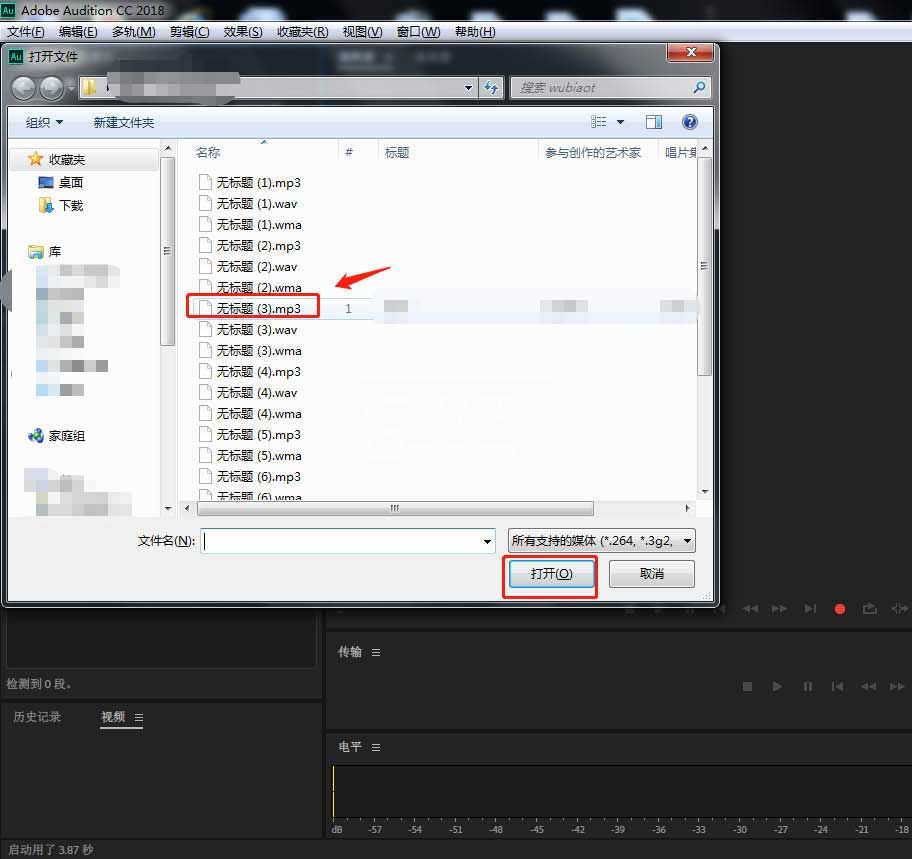Open the View (视图) menu
Screen dimensions: 912x859
(x=362, y=31)
